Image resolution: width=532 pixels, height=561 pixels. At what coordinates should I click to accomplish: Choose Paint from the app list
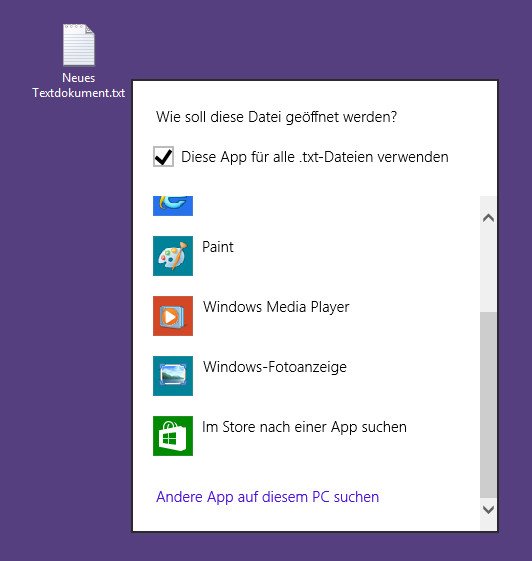315,256
